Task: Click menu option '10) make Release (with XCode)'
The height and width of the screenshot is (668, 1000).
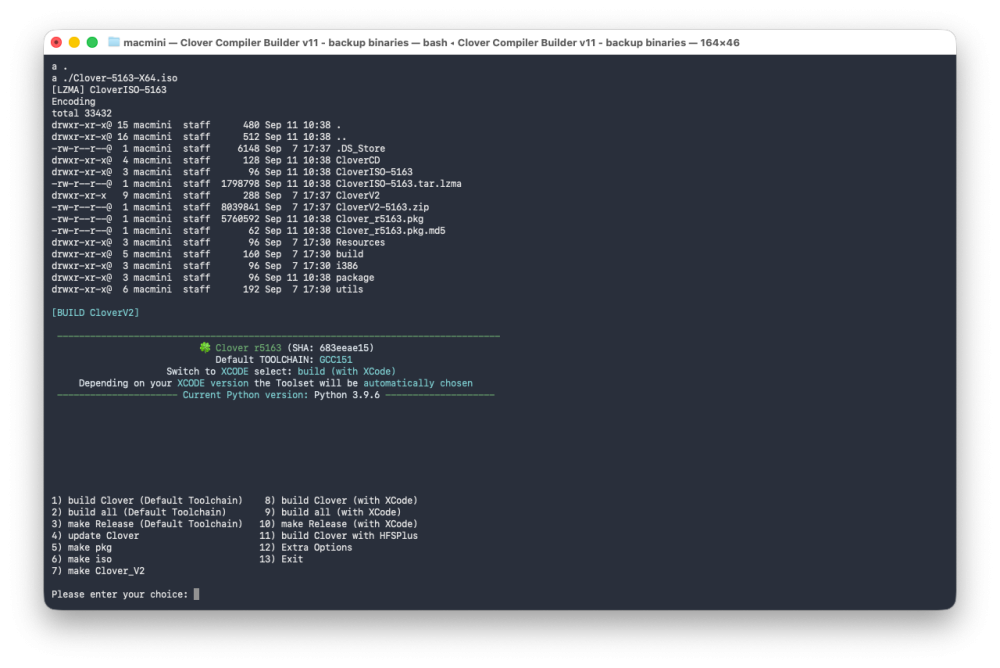Action: (338, 524)
